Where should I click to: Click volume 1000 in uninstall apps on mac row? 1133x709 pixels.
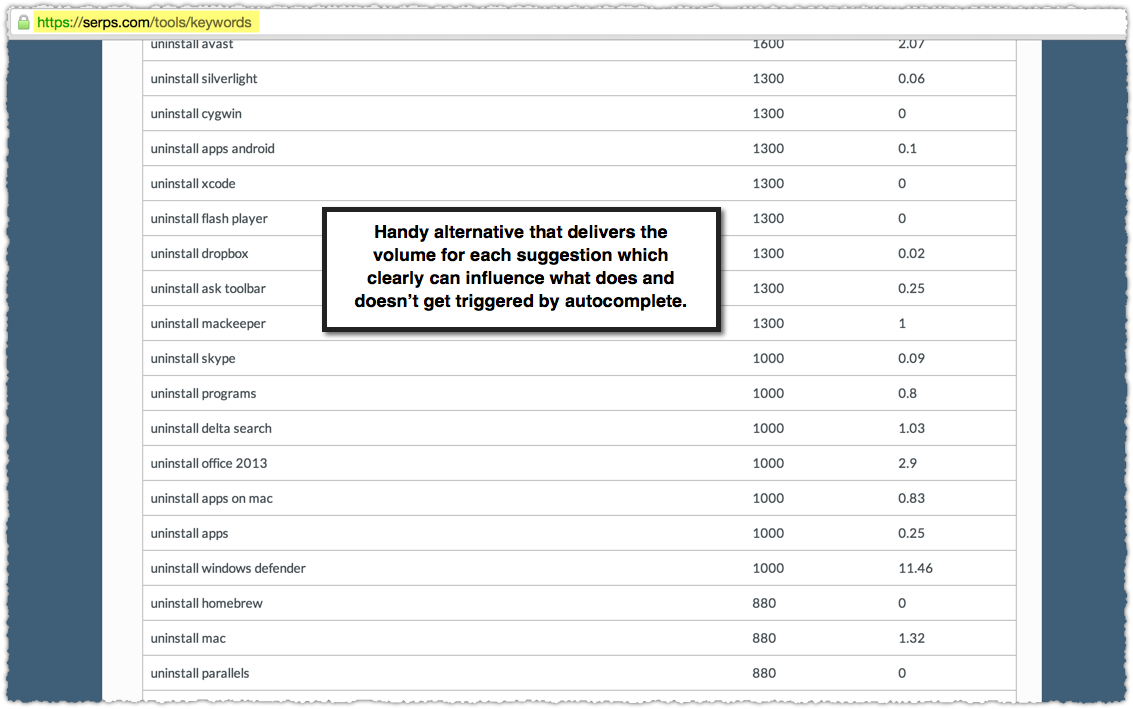click(768, 499)
